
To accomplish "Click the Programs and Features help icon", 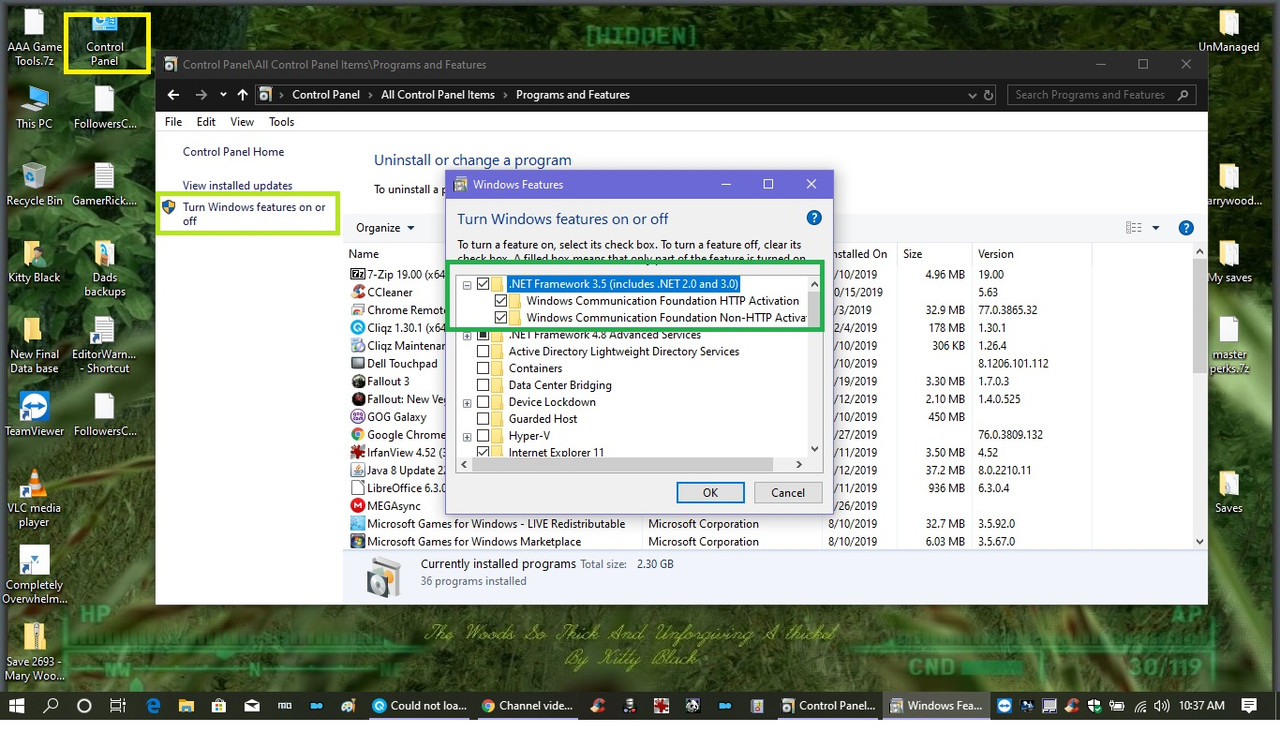I will click(1186, 228).
